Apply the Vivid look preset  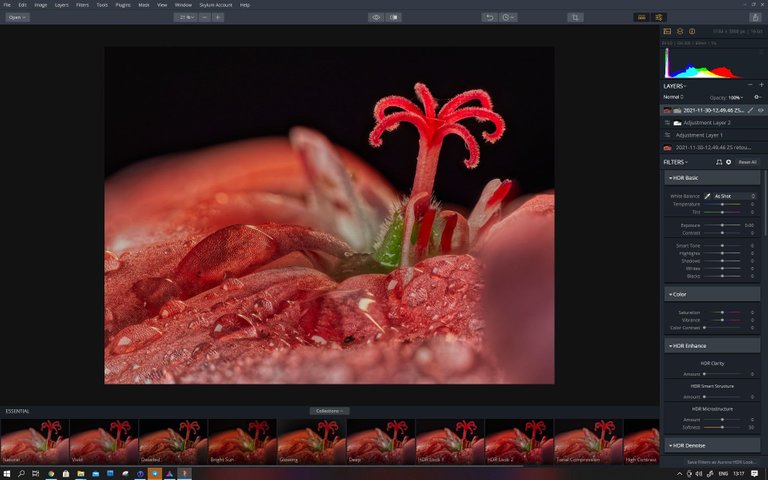[x=104, y=441]
